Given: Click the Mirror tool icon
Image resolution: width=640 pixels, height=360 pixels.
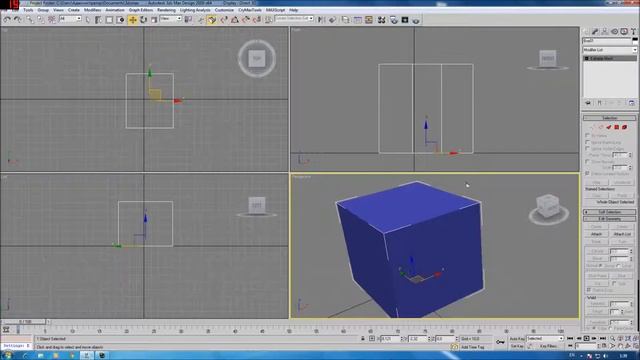Looking at the screenshot, I should [321, 20].
